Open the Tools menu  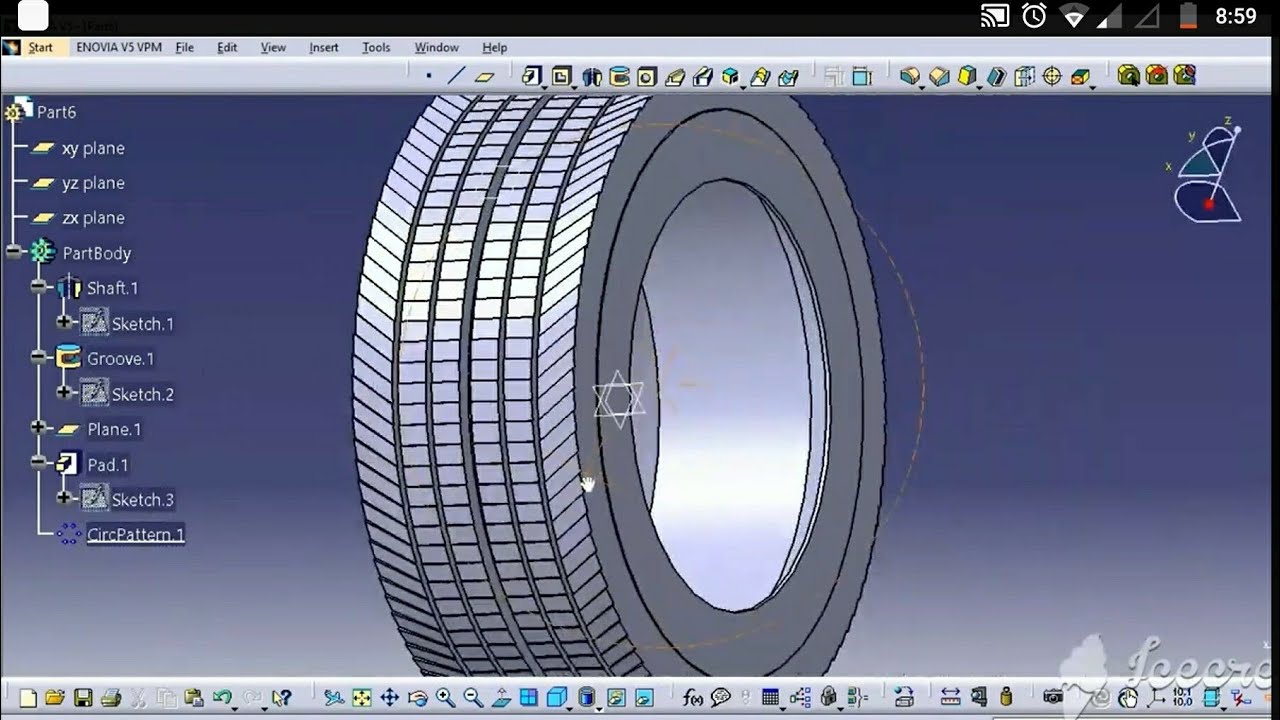point(376,47)
